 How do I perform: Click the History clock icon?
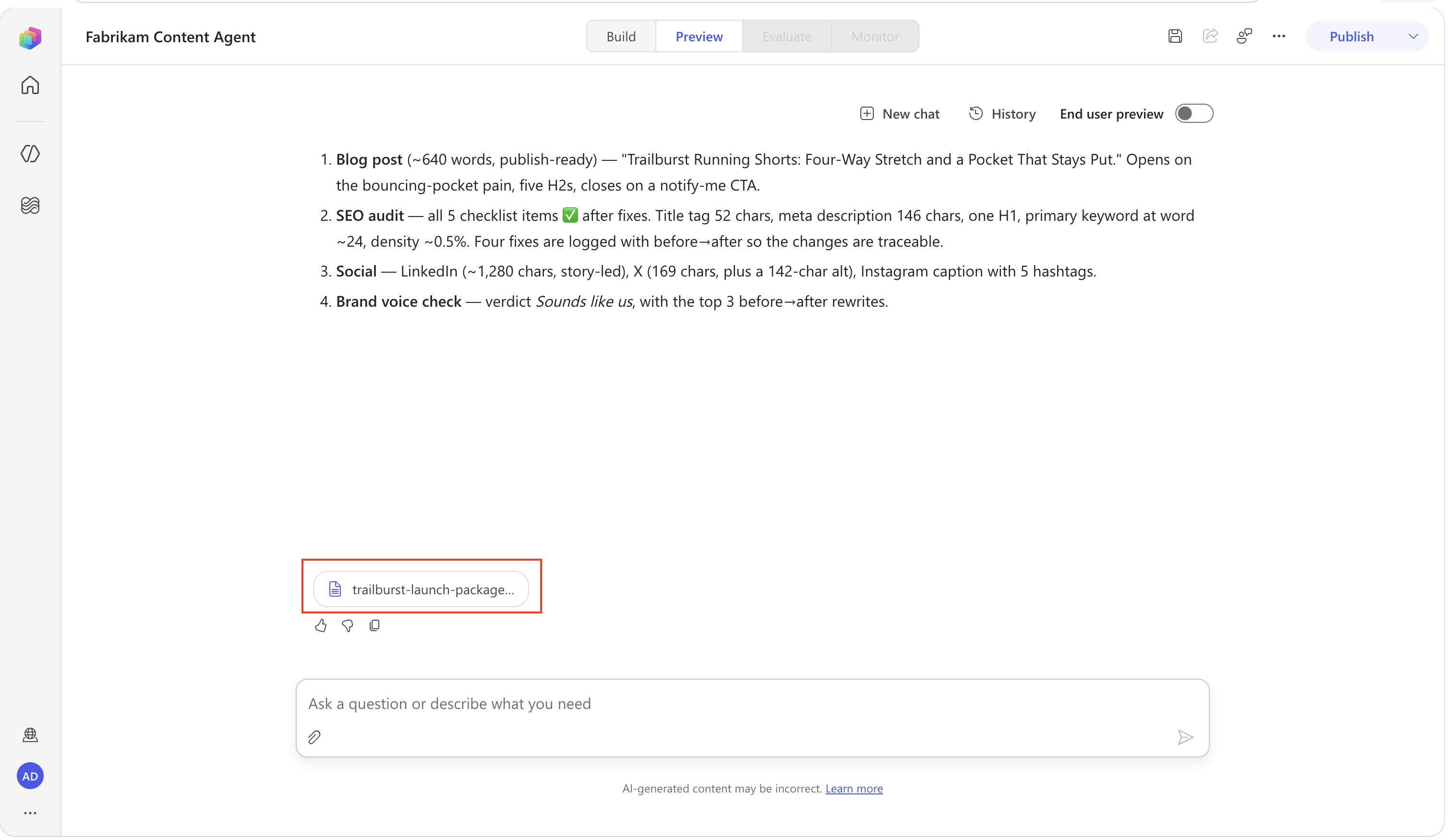pos(976,114)
